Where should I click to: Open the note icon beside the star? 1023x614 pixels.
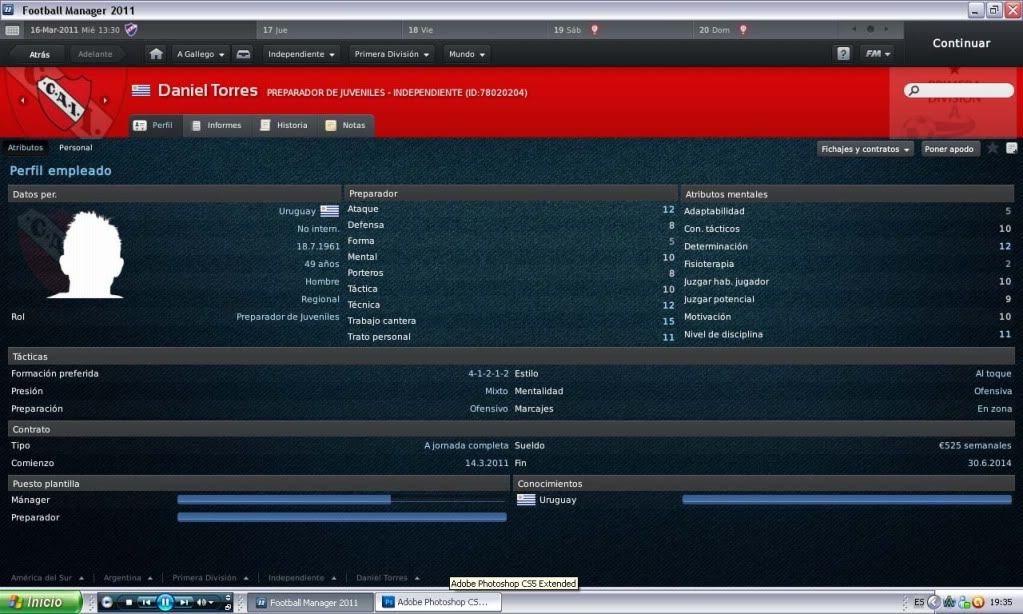pos(1011,148)
